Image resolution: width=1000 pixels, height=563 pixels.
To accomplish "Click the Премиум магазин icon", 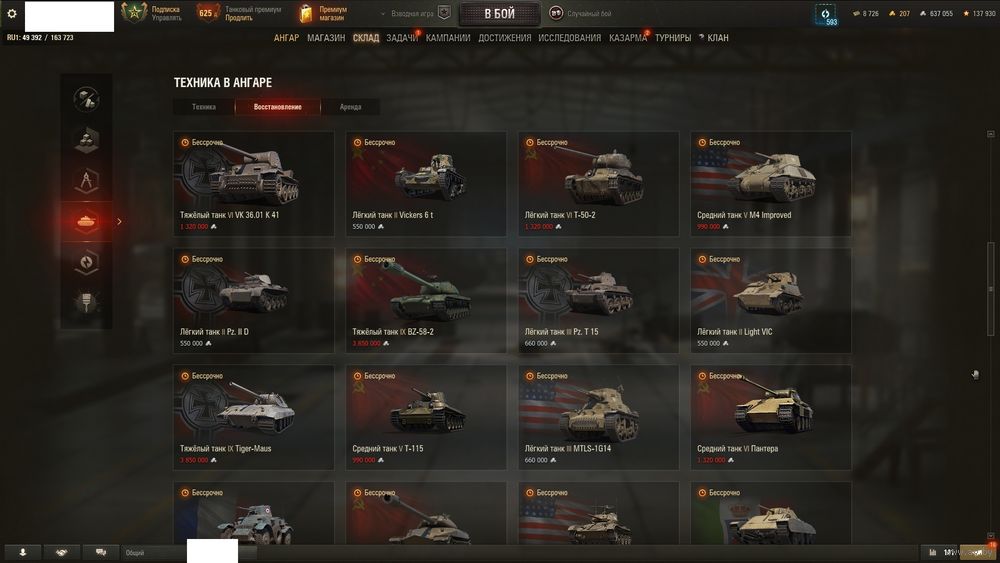I will (x=306, y=13).
